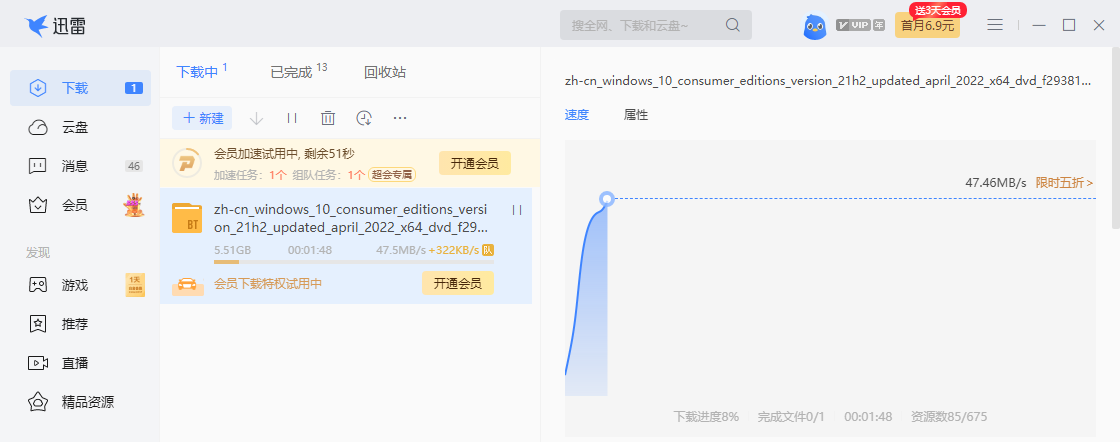Click the 资源数85/675 status text

pyautogui.click(x=949, y=416)
